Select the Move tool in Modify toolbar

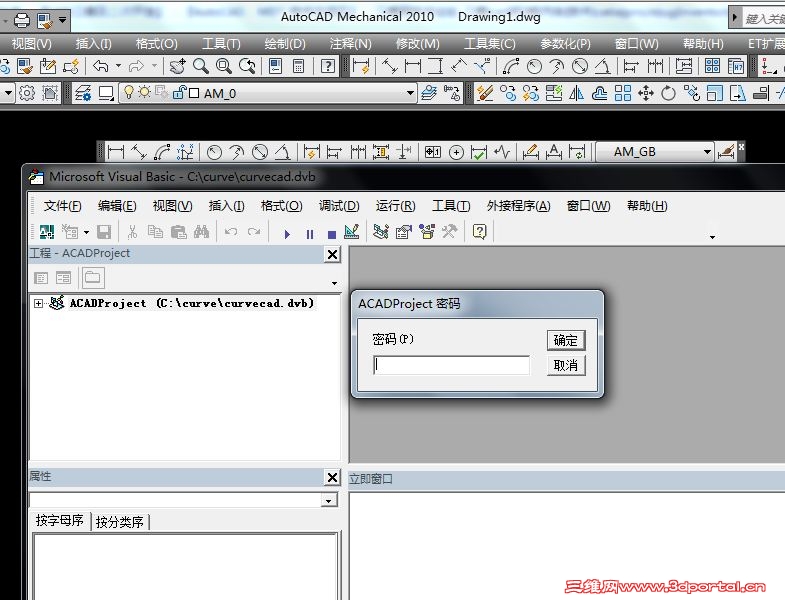pyautogui.click(x=646, y=93)
